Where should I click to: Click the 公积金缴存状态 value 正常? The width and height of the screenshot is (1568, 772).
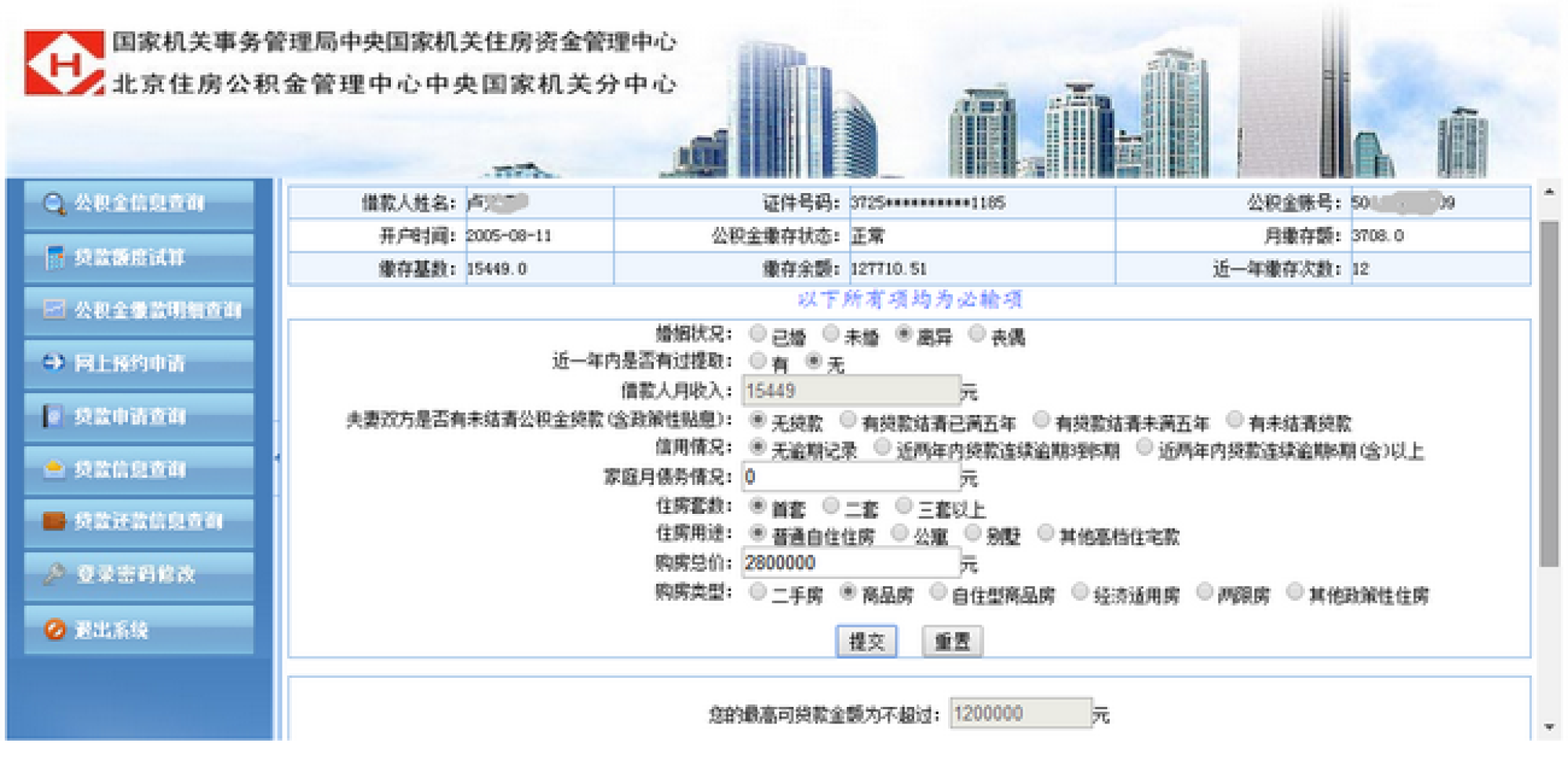coord(868,236)
